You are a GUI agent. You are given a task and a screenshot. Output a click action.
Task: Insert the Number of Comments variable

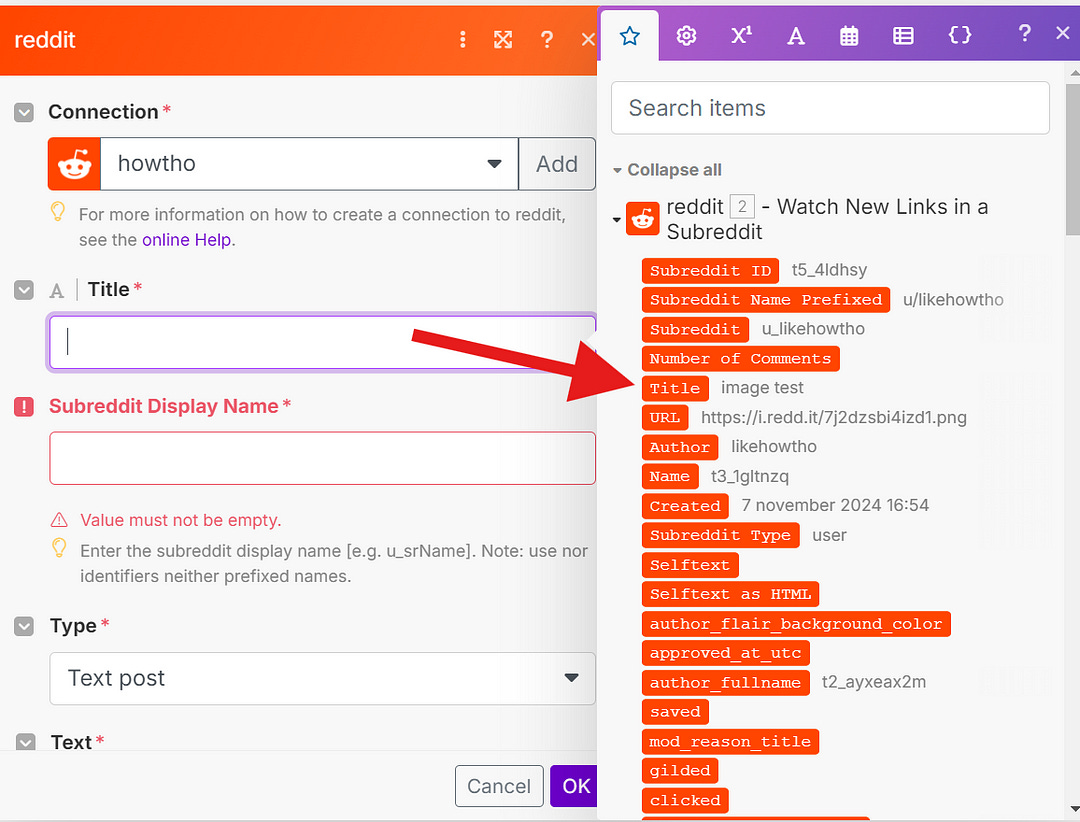coord(740,359)
